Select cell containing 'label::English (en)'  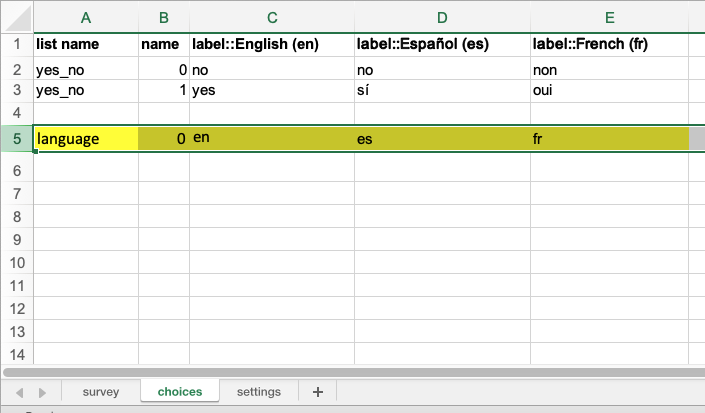coord(272,44)
